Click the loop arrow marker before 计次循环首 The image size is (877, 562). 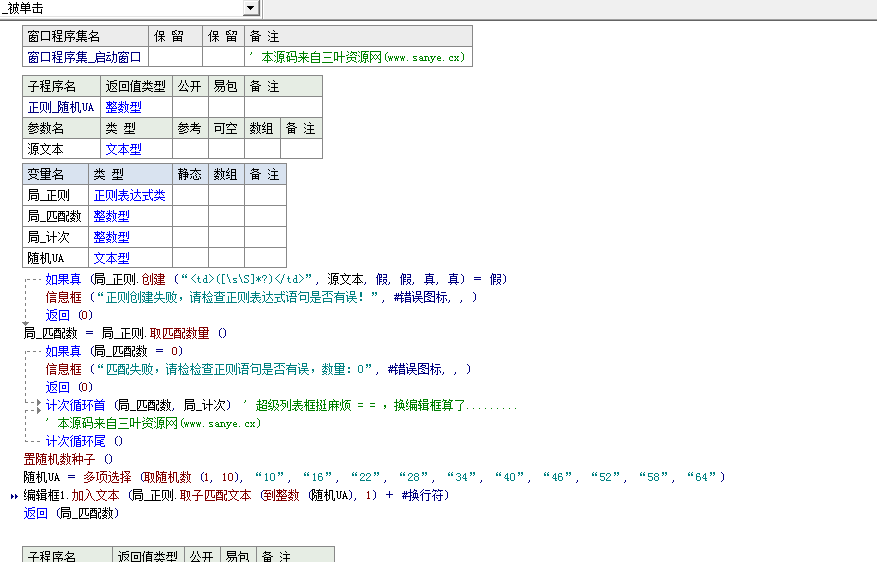(x=35, y=405)
